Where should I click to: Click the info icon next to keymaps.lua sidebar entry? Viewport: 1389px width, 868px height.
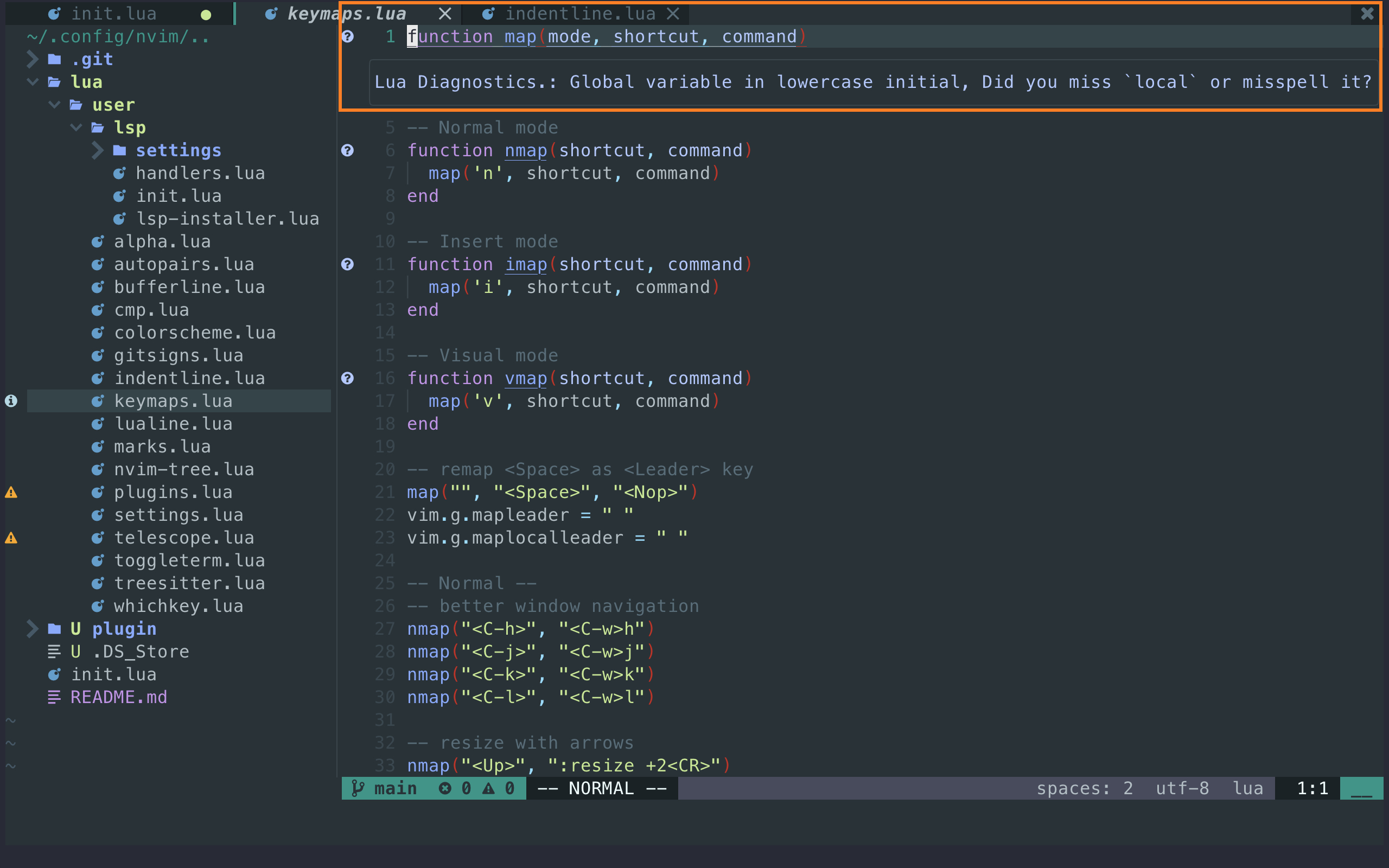13,401
